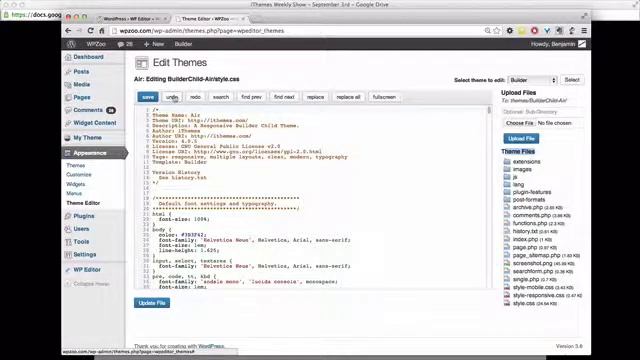Image resolution: width=640 pixels, height=360 pixels.
Task: Click the replace button
Action: tap(315, 97)
